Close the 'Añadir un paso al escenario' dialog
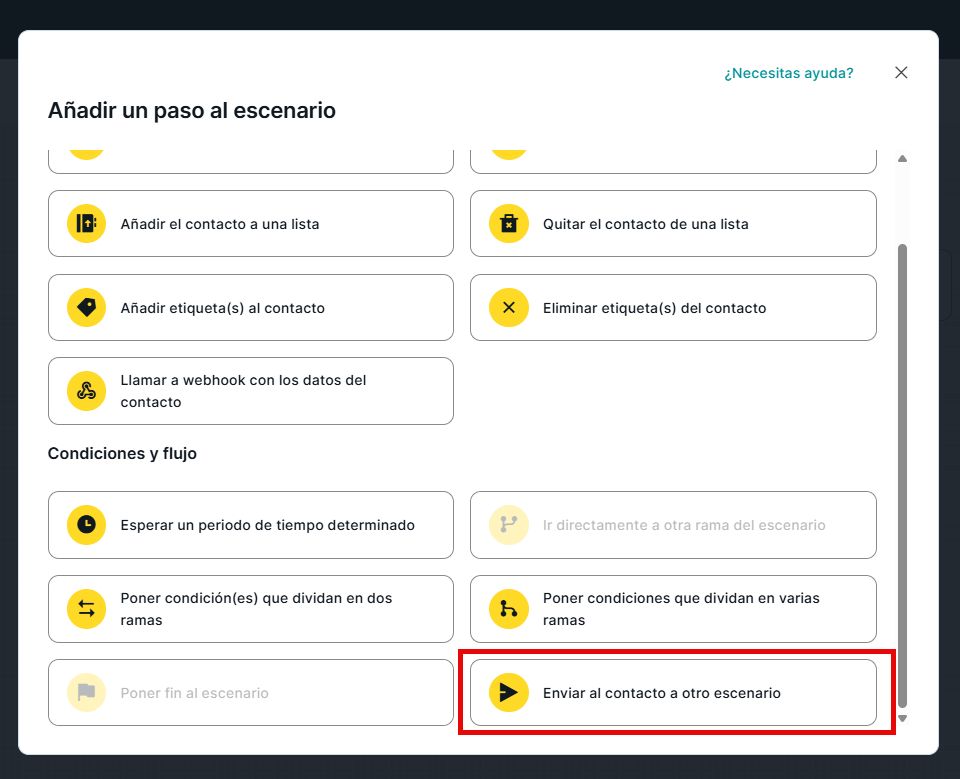Image resolution: width=960 pixels, height=779 pixels. (x=901, y=73)
